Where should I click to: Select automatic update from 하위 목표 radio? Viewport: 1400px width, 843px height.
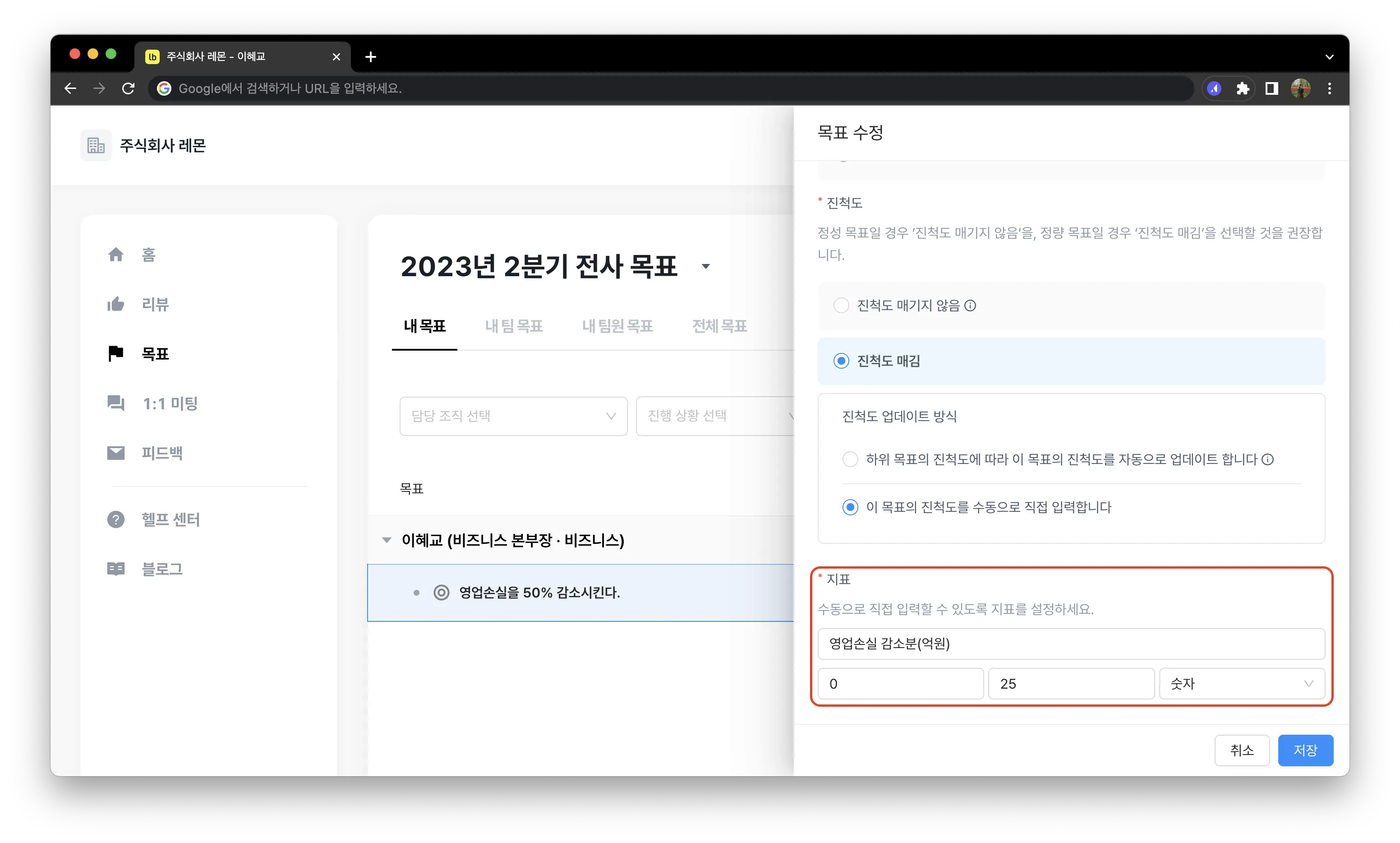pos(850,459)
